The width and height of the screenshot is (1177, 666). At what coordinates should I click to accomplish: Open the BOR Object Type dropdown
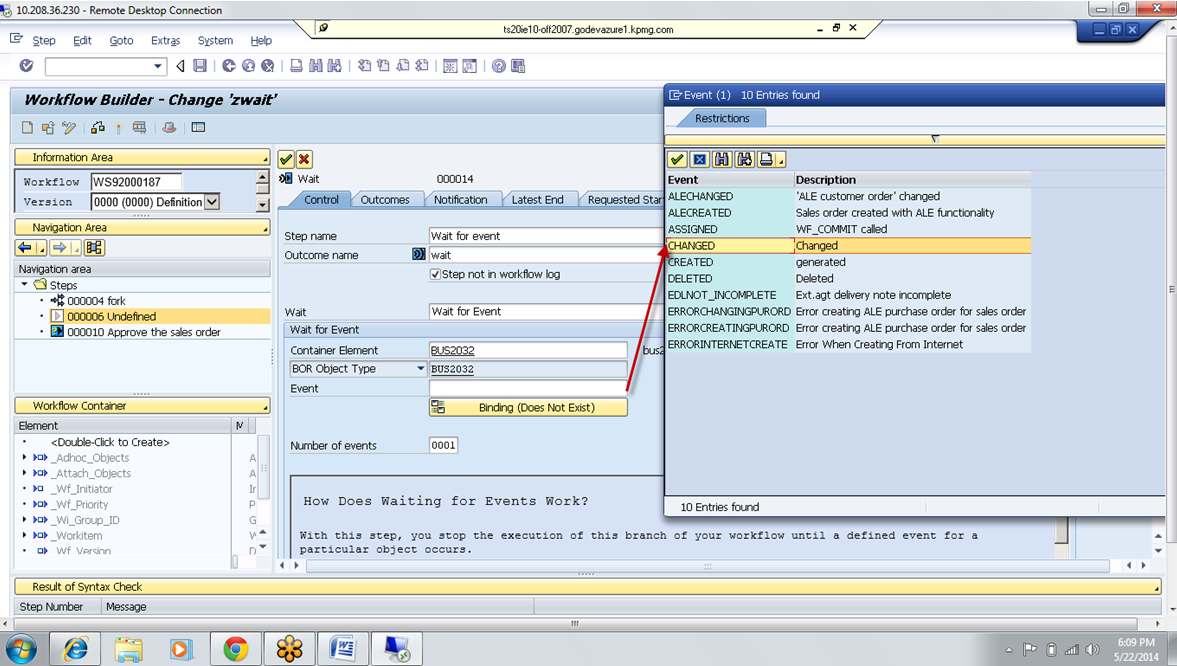click(419, 369)
